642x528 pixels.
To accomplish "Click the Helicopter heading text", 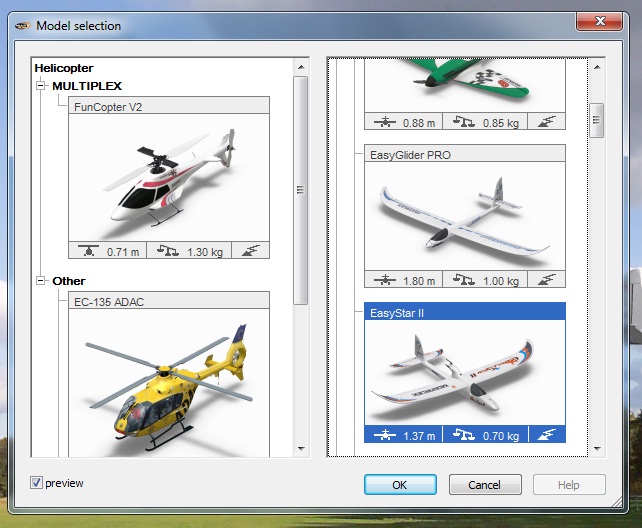I will tap(64, 68).
